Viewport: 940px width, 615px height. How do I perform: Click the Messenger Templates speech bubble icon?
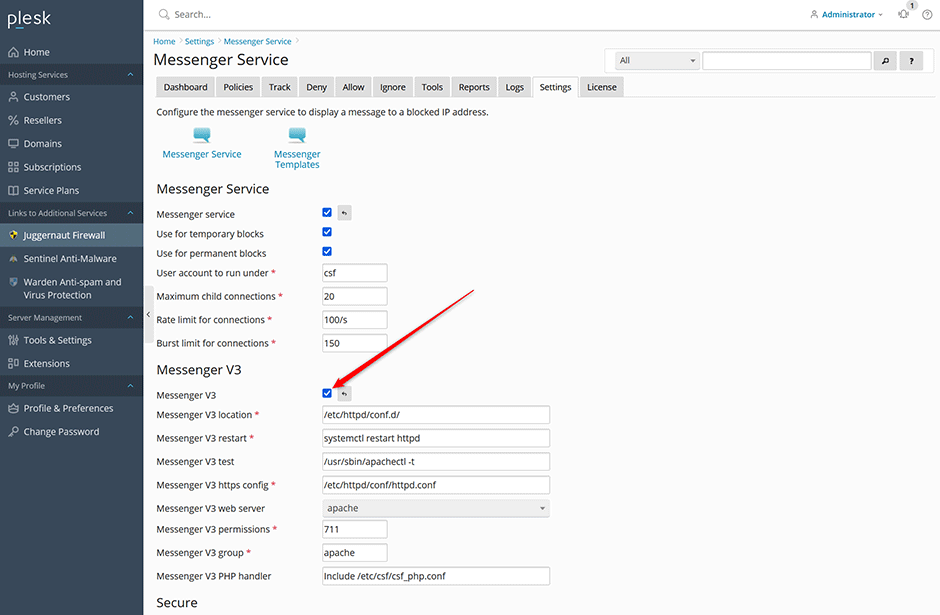point(297,135)
